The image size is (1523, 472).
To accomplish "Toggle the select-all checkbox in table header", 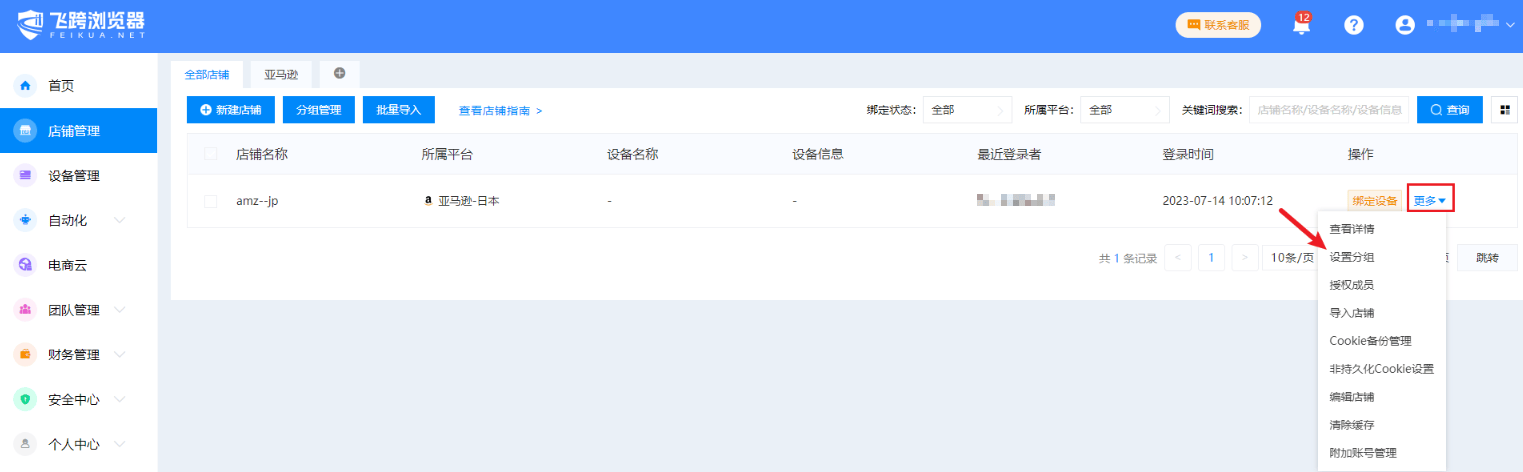I will pyautogui.click(x=210, y=154).
